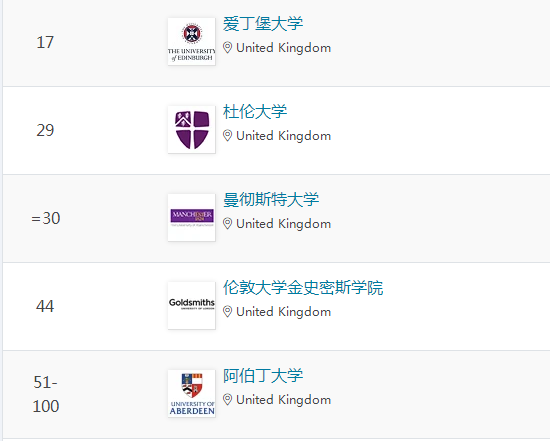This screenshot has height=441, width=550.
Task: Select rank number 17
Action: pyautogui.click(x=45, y=42)
